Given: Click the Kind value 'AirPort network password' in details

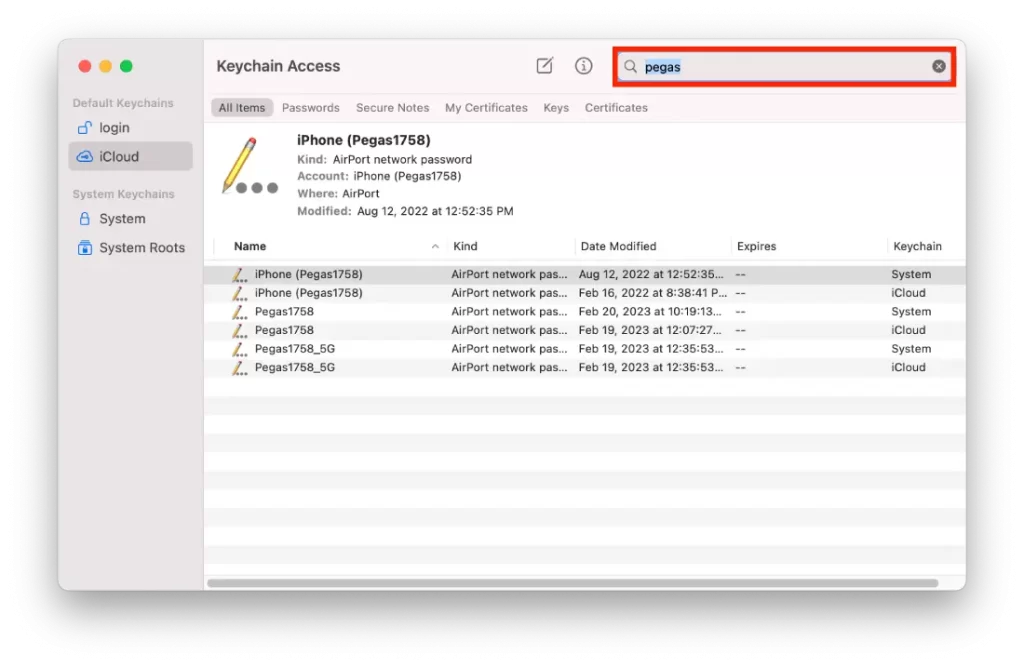Looking at the screenshot, I should pyautogui.click(x=402, y=159).
